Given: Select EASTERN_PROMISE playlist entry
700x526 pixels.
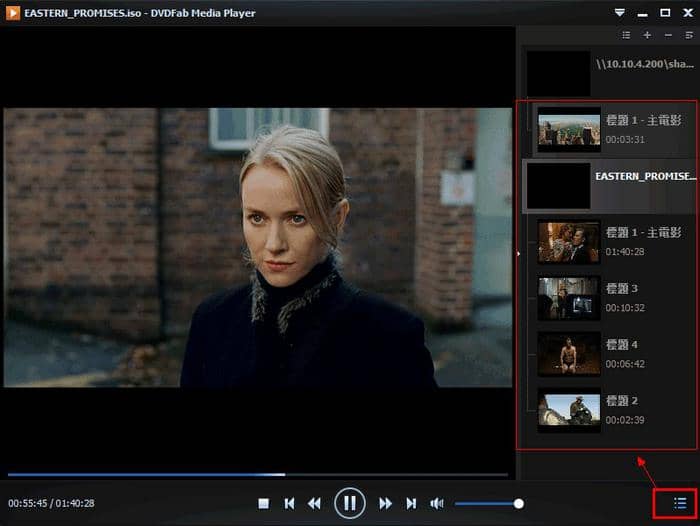Looking at the screenshot, I should [610, 186].
